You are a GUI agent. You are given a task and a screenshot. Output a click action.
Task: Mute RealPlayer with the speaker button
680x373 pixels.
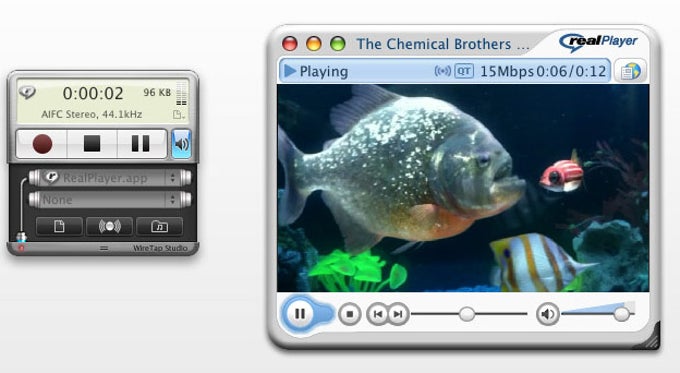547,314
